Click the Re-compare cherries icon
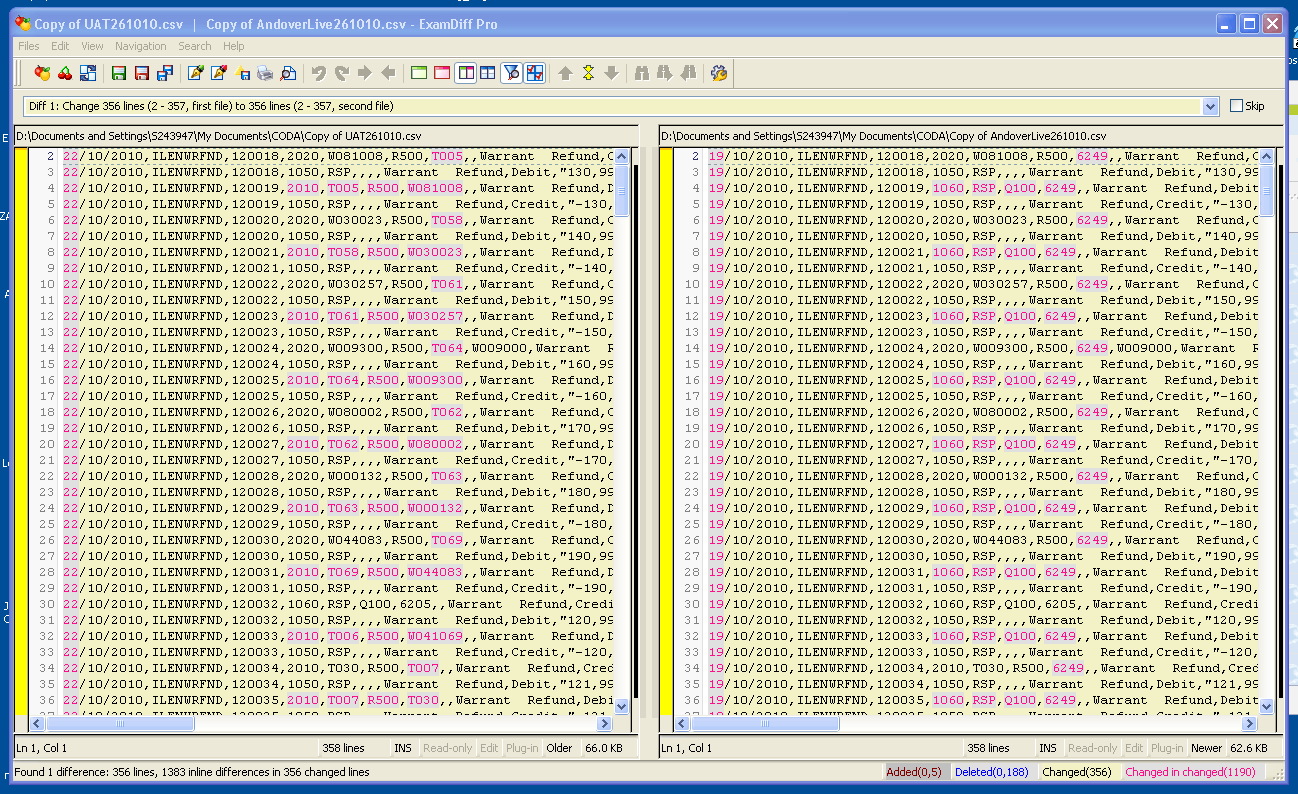This screenshot has height=794, width=1298. tap(65, 73)
